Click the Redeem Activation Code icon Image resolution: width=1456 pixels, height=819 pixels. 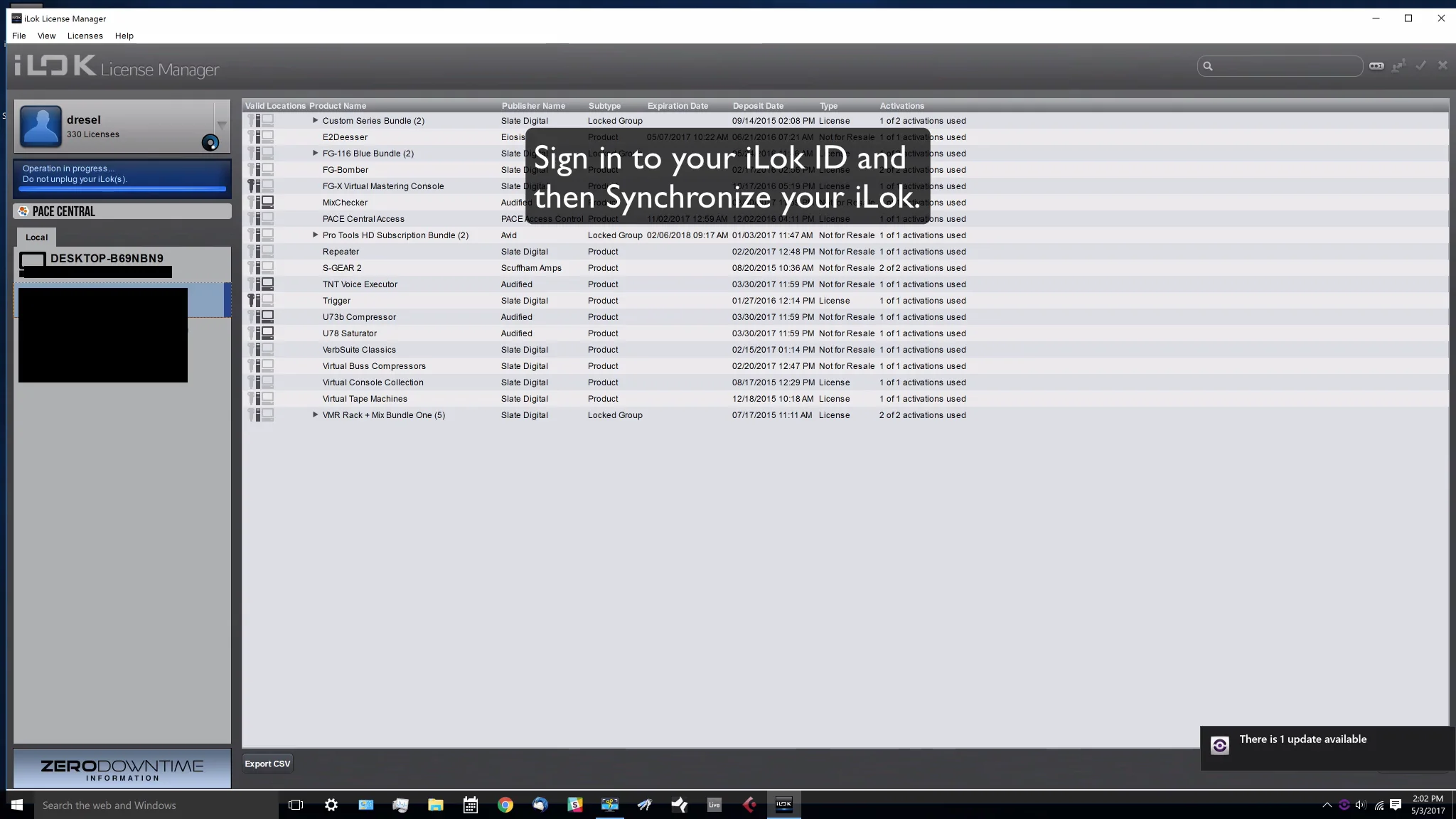(x=1376, y=66)
